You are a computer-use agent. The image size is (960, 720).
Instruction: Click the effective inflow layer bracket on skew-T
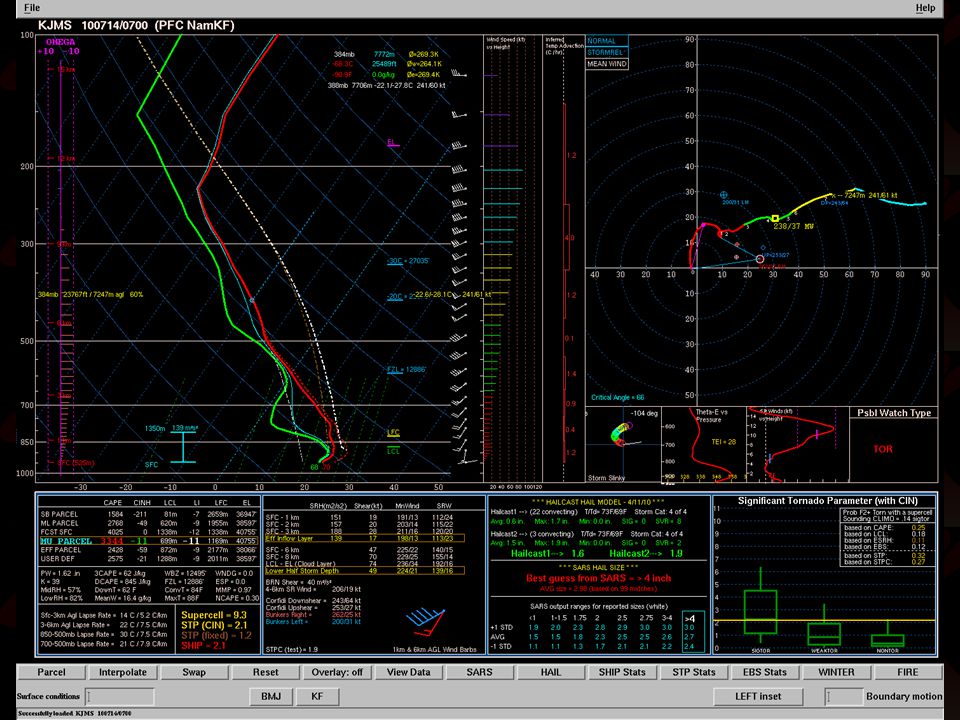coord(183,447)
